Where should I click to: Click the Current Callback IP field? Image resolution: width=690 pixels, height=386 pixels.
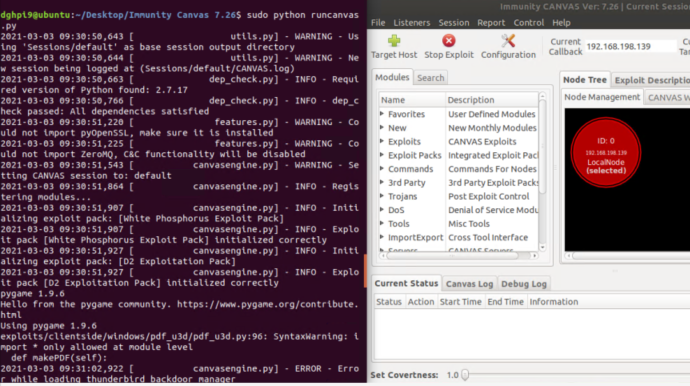630,46
